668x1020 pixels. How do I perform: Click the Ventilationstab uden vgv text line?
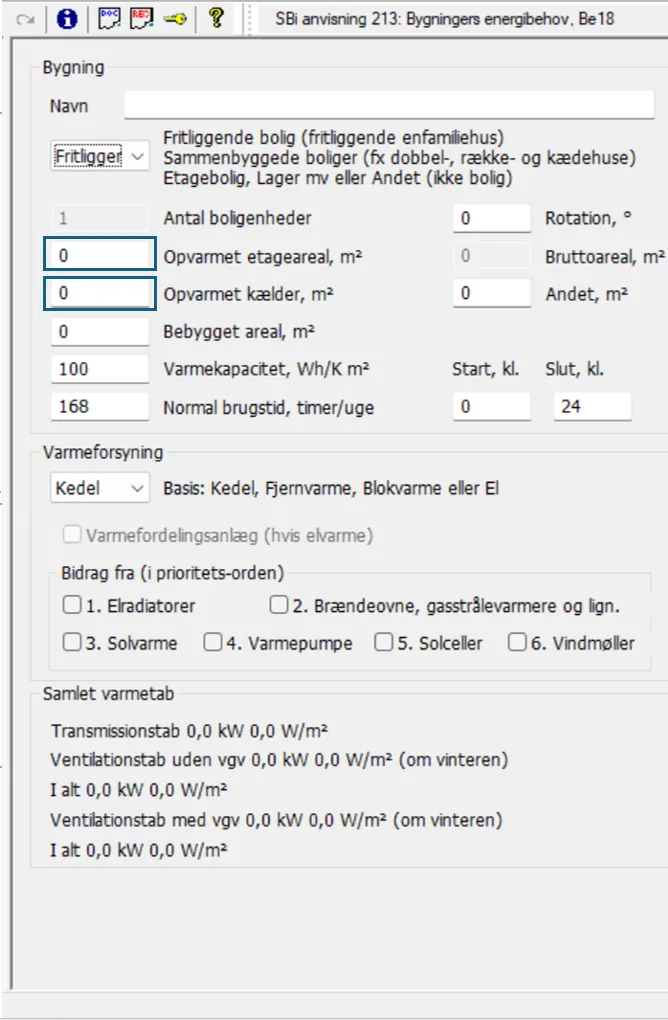click(279, 760)
